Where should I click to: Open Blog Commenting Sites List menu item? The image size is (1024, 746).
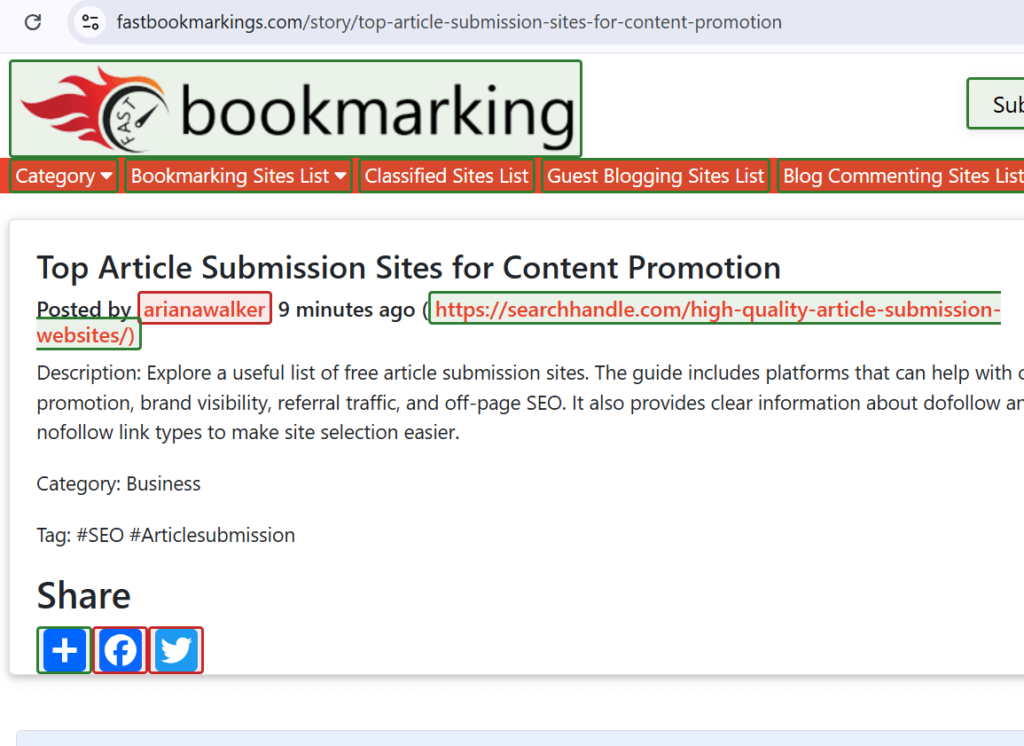coord(901,176)
